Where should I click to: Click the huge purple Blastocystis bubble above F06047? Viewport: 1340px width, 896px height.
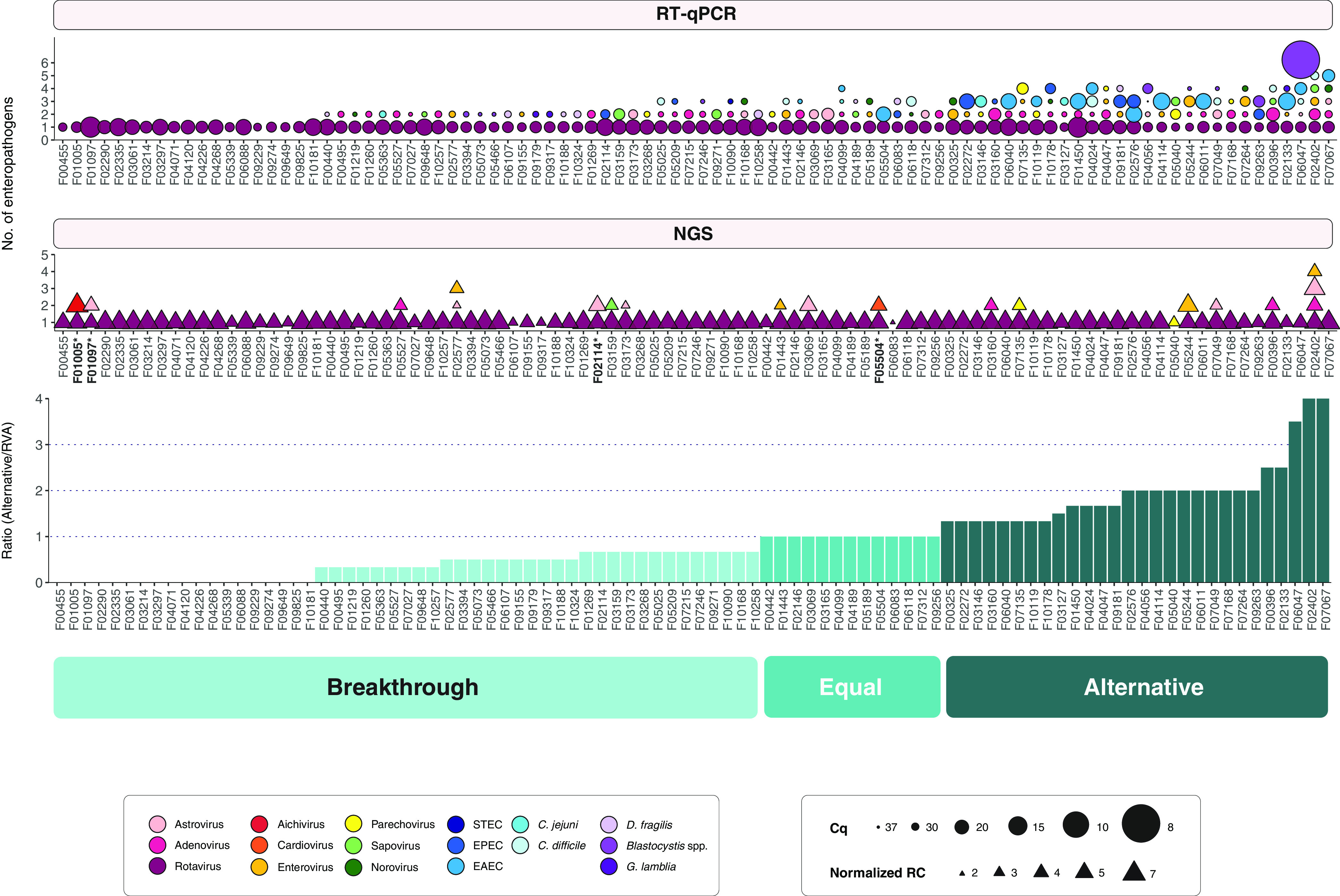1301,59
